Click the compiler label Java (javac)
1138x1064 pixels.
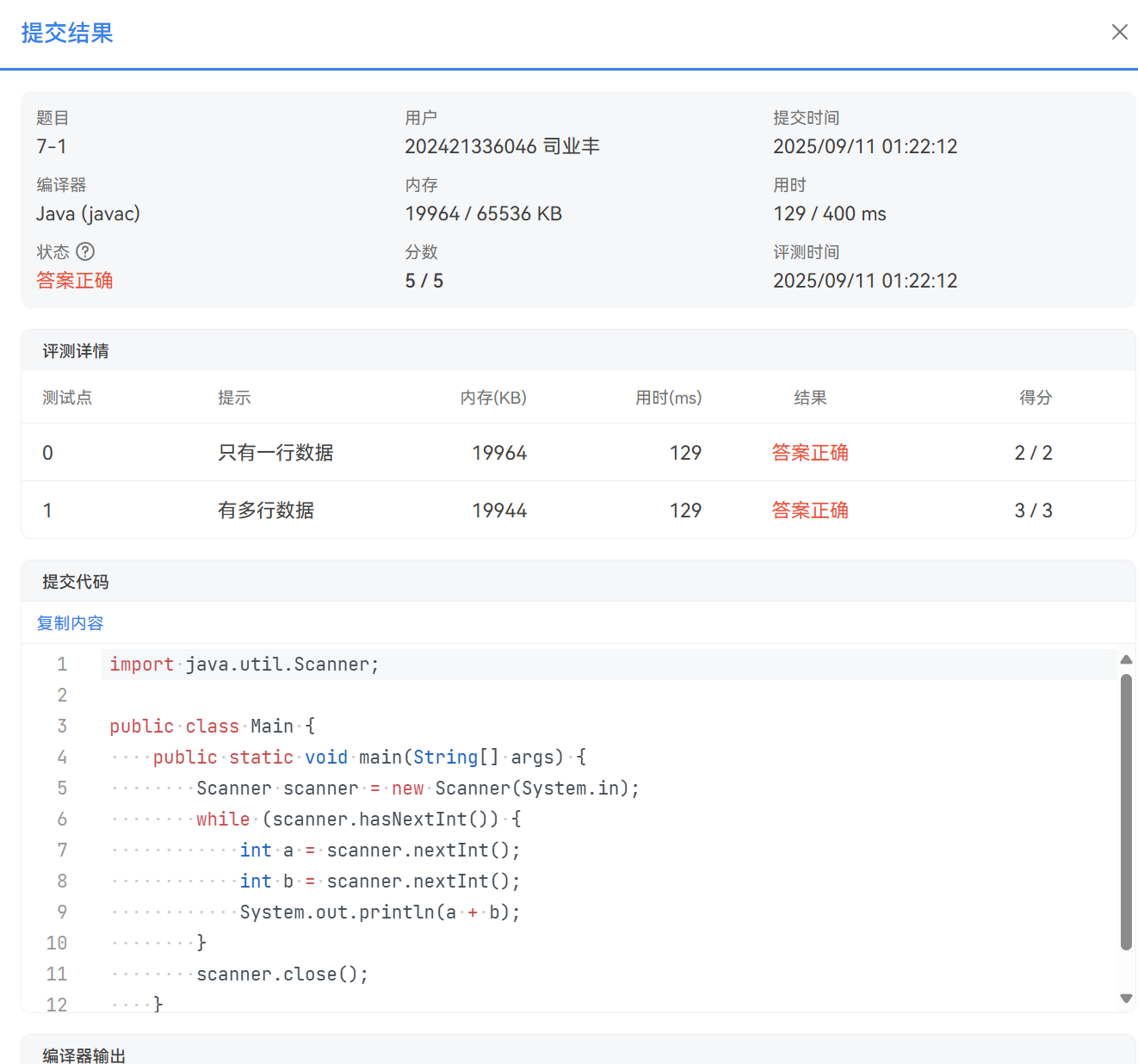(x=88, y=213)
